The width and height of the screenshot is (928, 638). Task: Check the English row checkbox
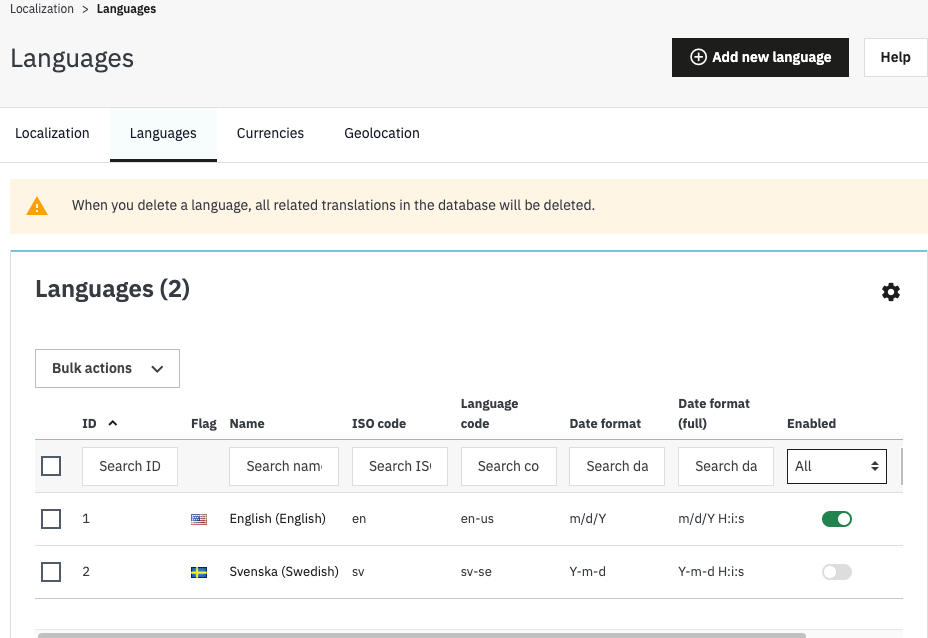pyautogui.click(x=51, y=519)
